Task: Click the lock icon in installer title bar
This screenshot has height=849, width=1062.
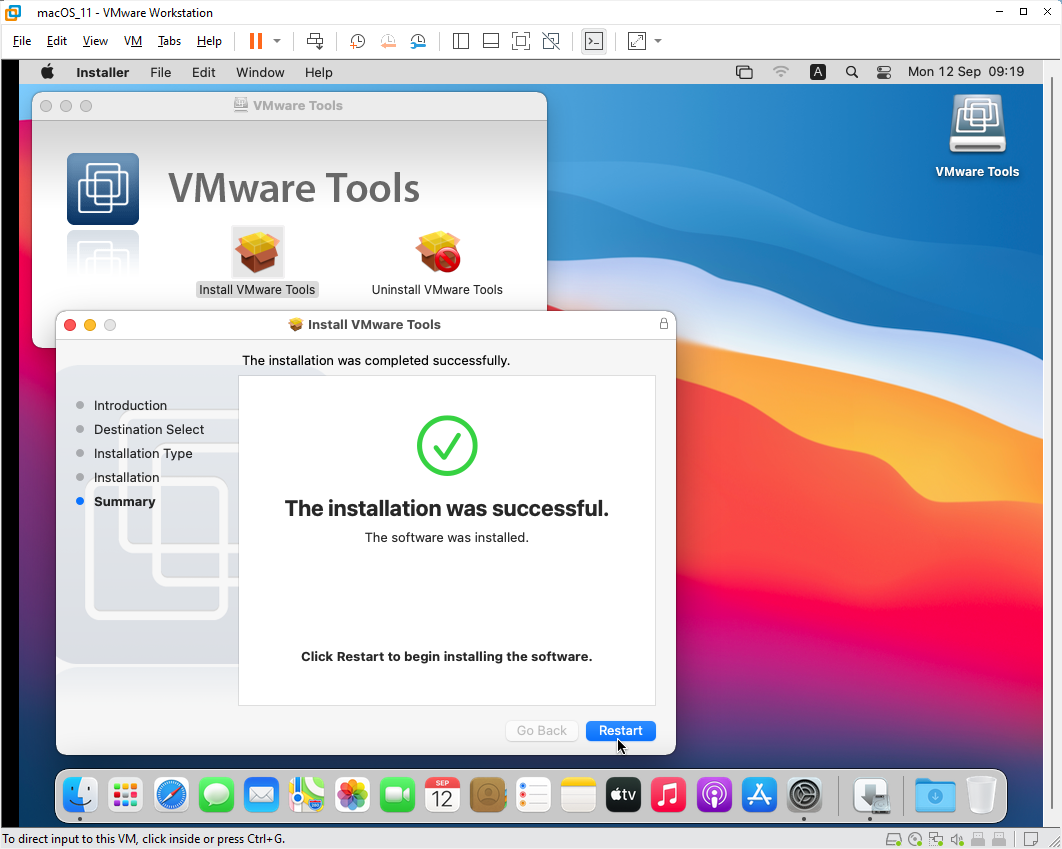Action: (x=664, y=324)
